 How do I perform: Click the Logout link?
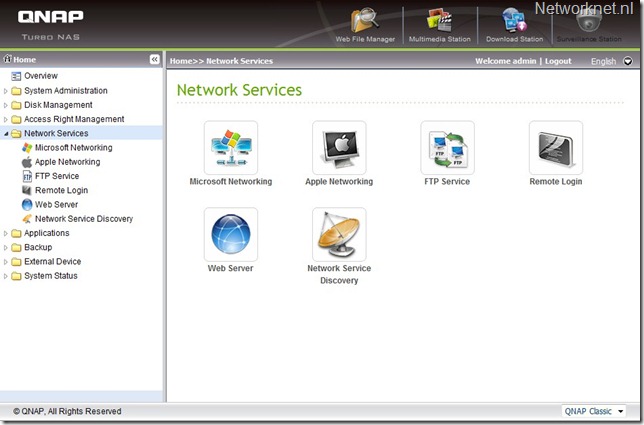[x=558, y=61]
